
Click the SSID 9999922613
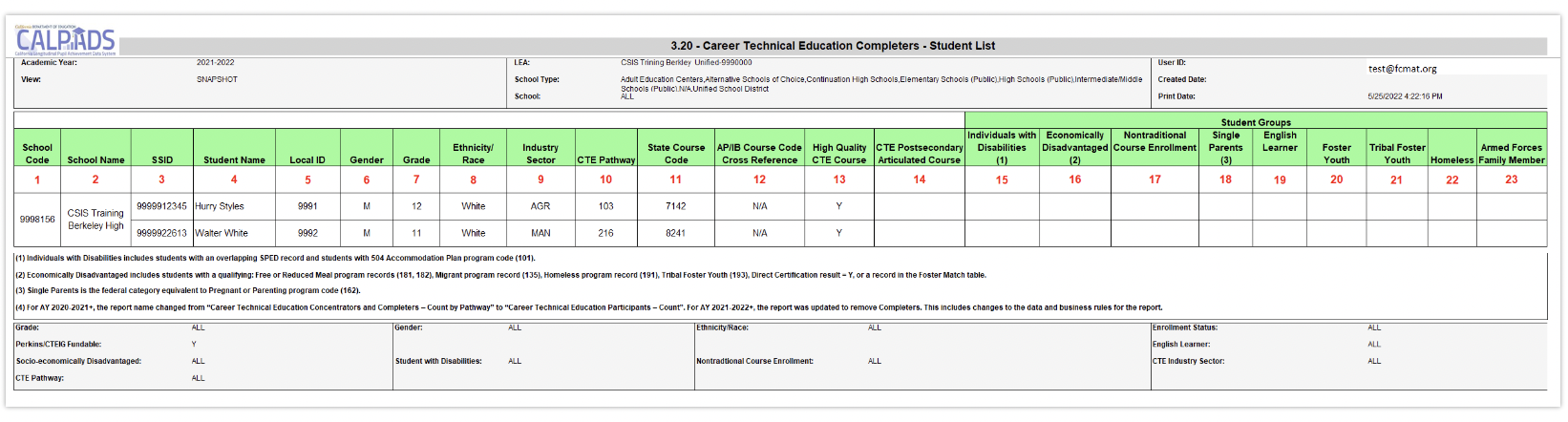(x=162, y=233)
